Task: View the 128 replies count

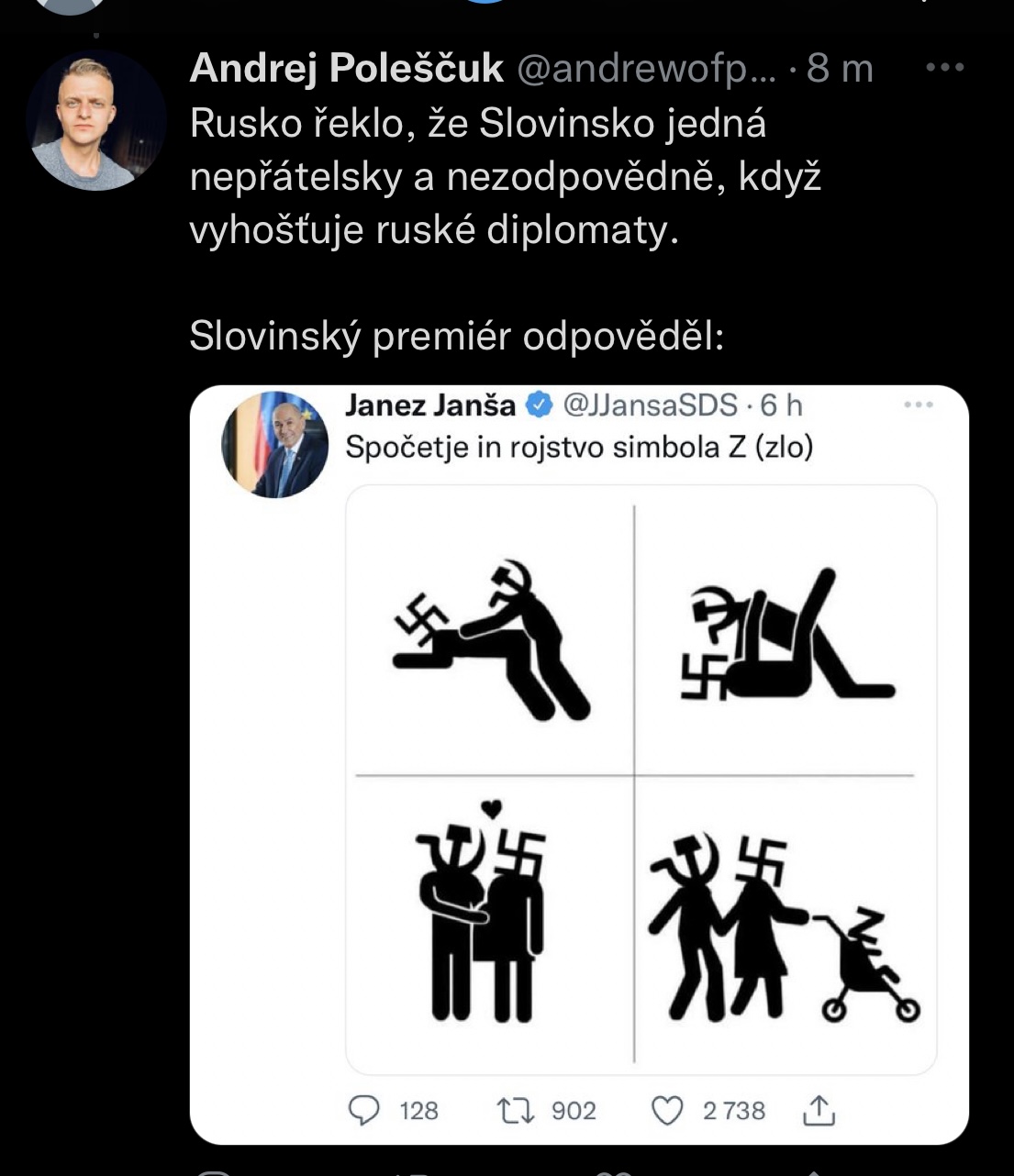Action: pos(418,1111)
